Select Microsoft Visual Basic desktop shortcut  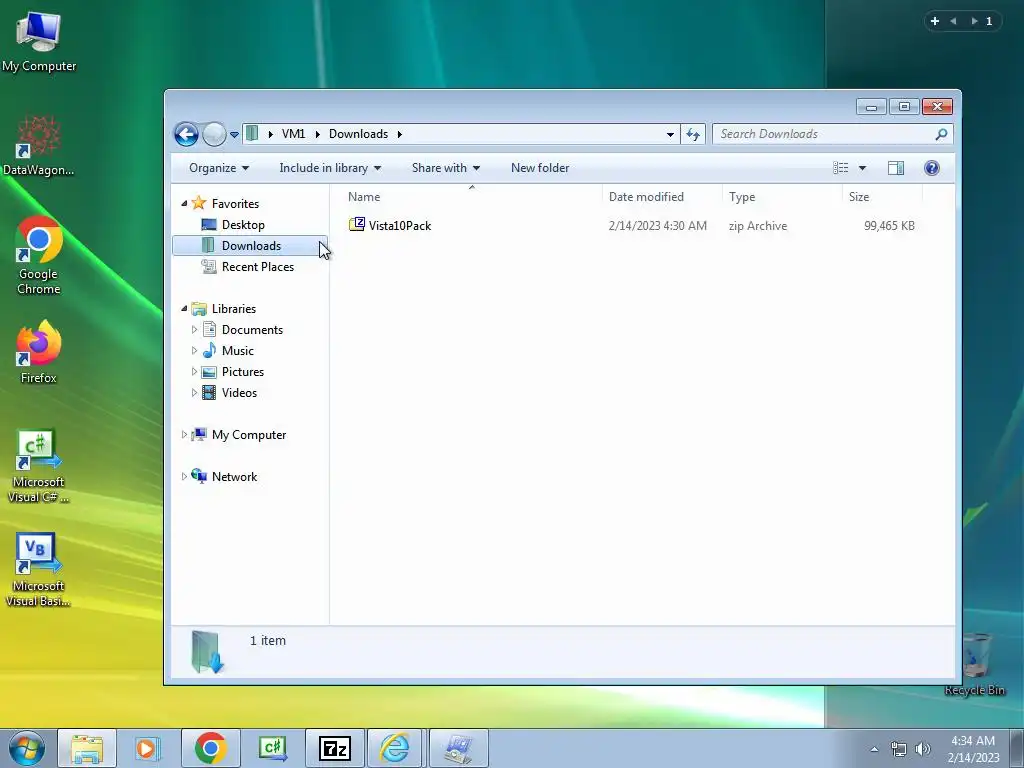coord(39,571)
